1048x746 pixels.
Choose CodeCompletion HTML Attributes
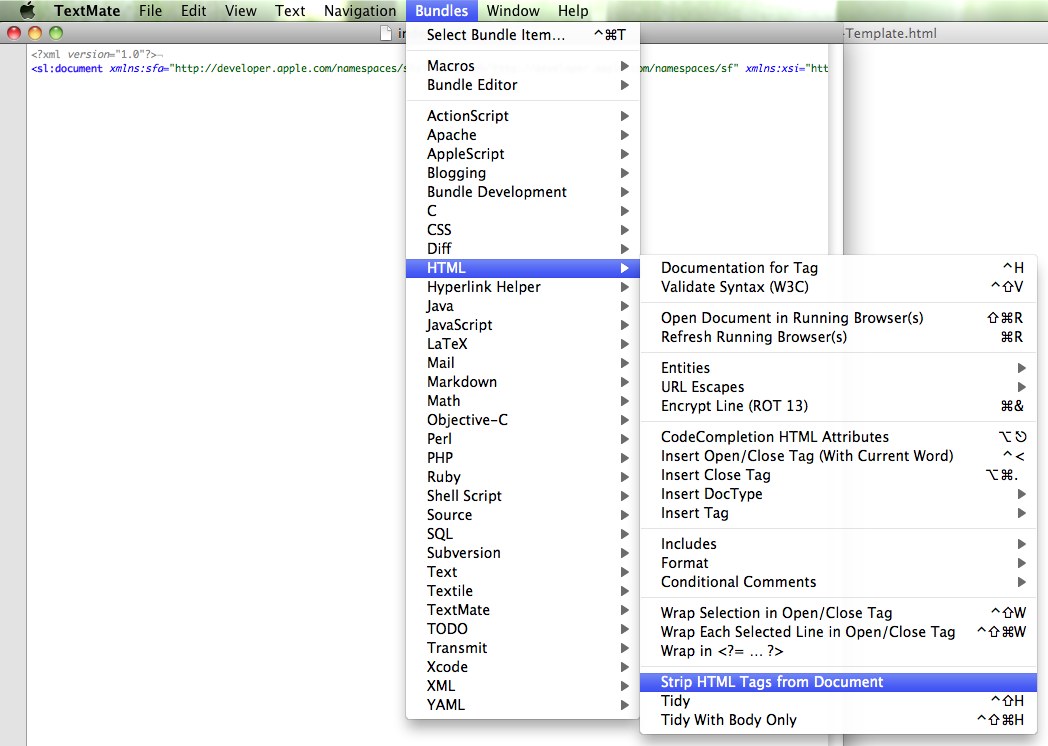(838, 437)
